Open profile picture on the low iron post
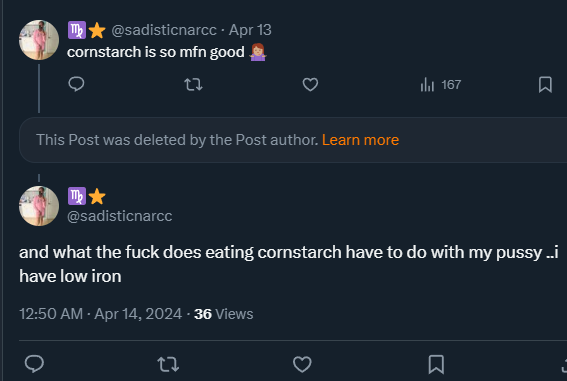Image resolution: width=567 pixels, height=381 pixels. click(39, 206)
